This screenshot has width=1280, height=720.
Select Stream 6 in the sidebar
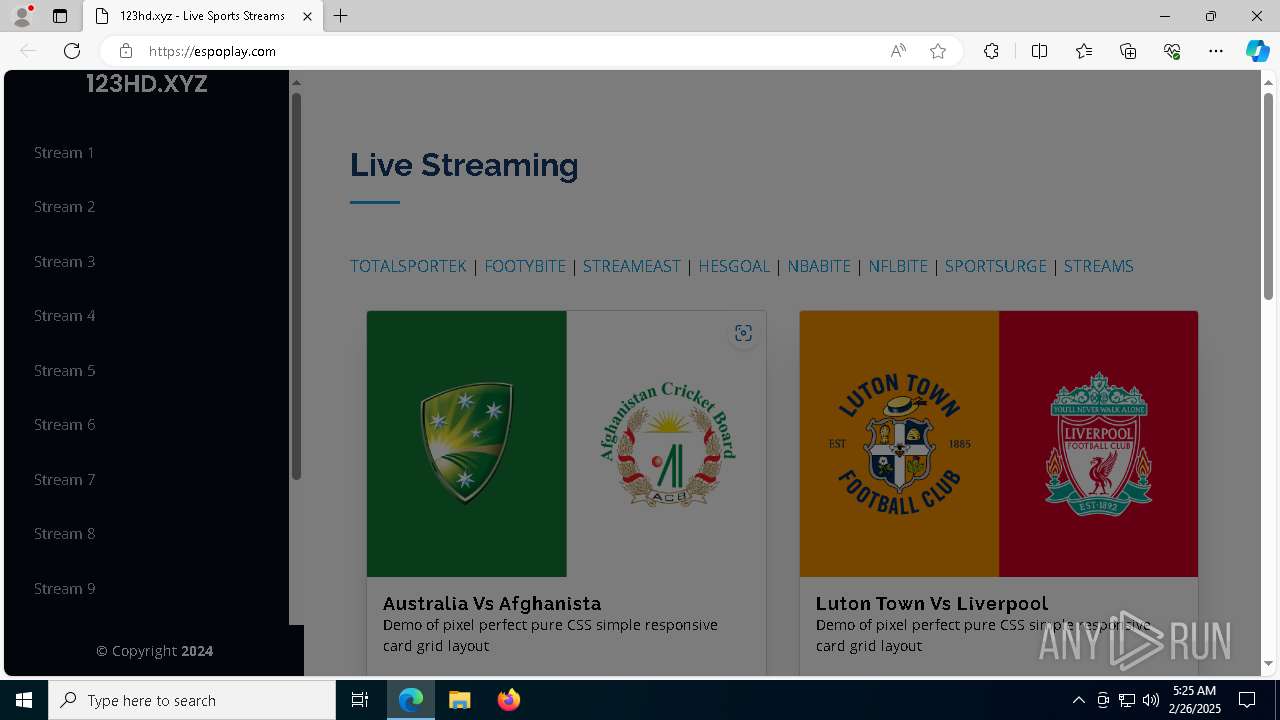pyautogui.click(x=64, y=425)
